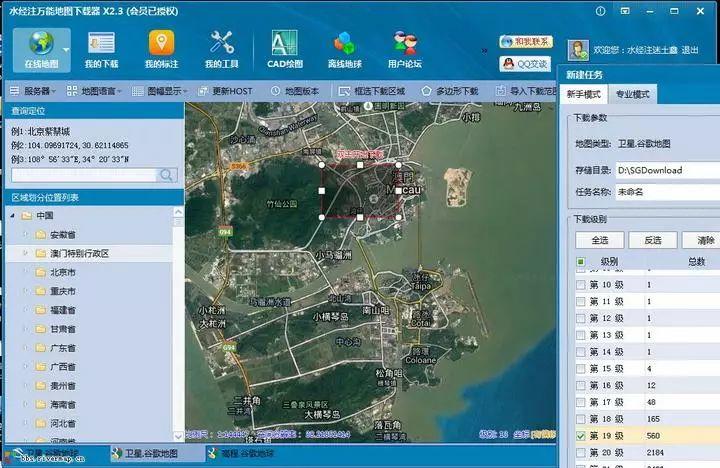The height and width of the screenshot is (468, 720).
Task: Click the QQ交谈 chat button
Action: click(x=526, y=63)
